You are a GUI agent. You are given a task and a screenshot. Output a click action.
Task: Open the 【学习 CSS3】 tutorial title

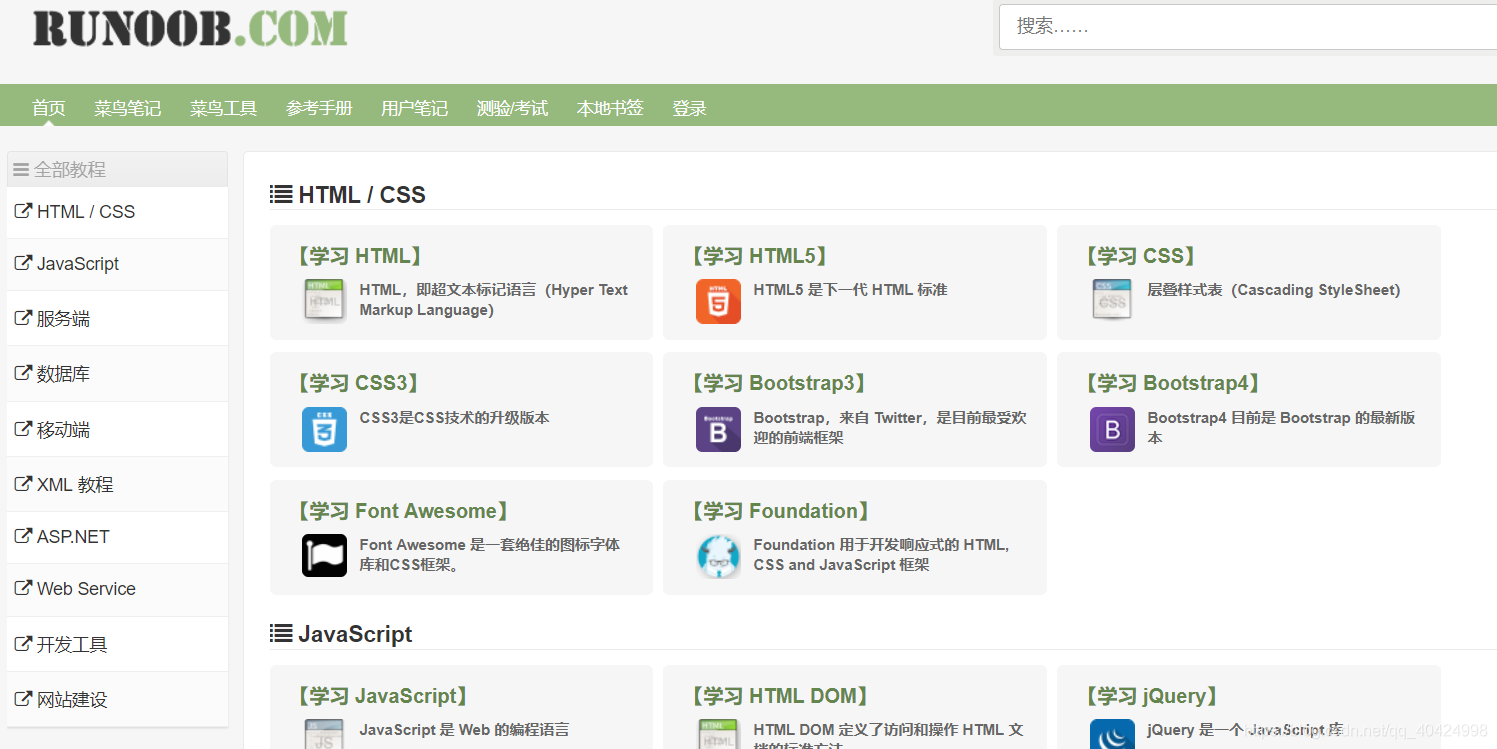(x=358, y=383)
